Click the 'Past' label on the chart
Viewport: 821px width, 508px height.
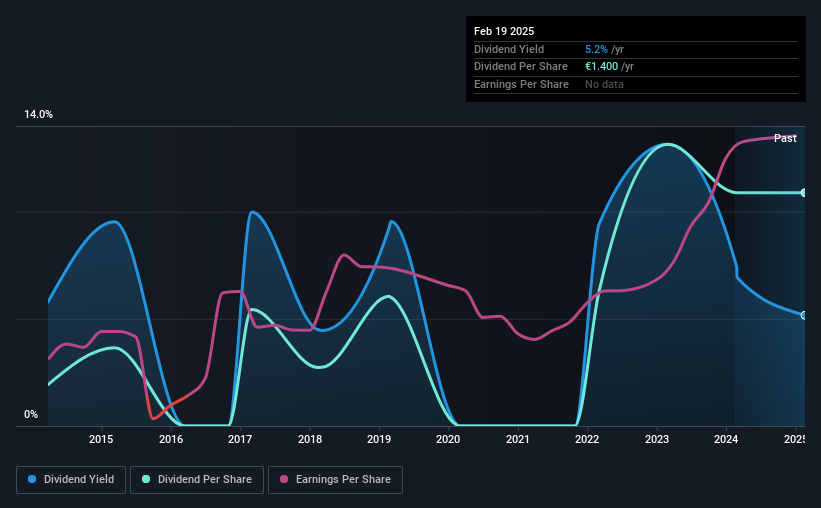click(x=785, y=138)
